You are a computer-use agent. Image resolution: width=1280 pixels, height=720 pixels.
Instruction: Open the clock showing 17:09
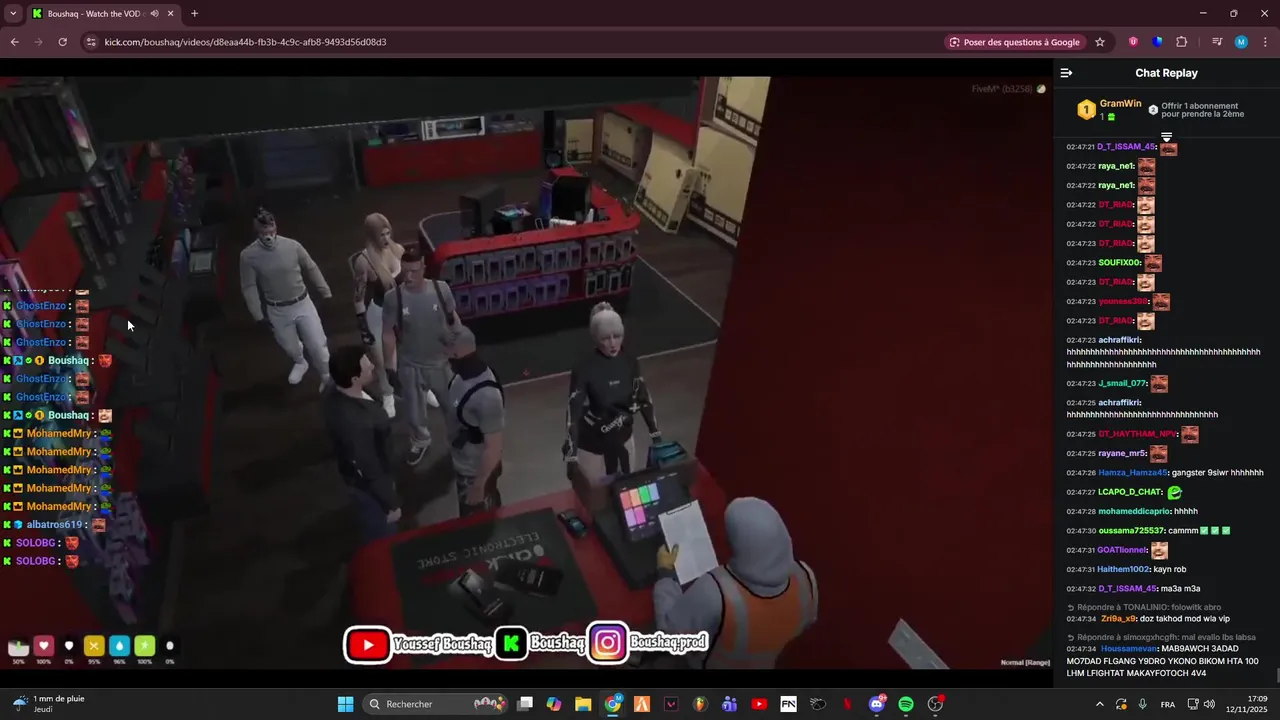(x=1249, y=704)
